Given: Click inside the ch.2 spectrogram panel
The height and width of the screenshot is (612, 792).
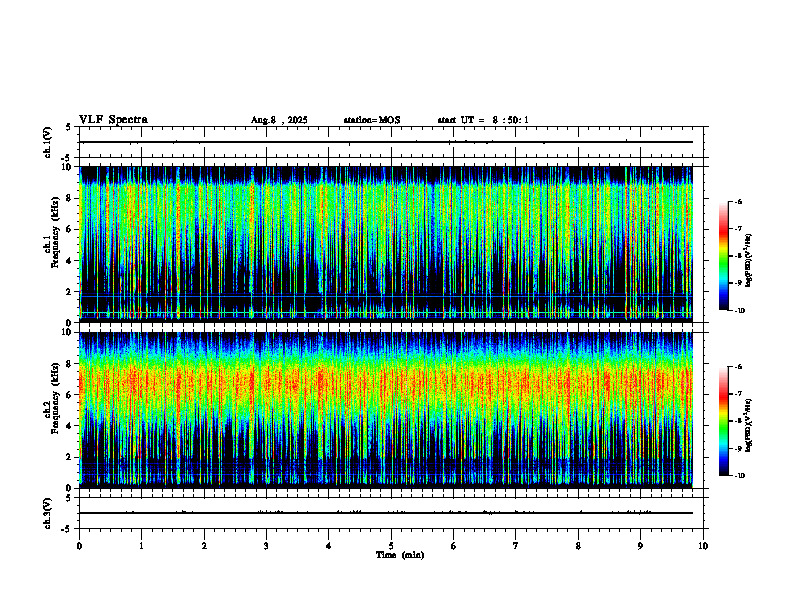Looking at the screenshot, I should [x=386, y=410].
